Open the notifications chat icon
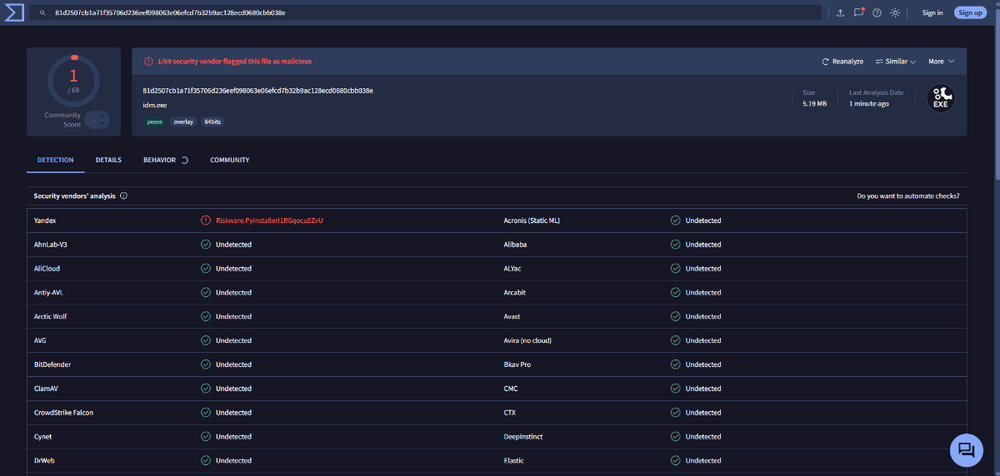This screenshot has height=476, width=1000. [858, 12]
